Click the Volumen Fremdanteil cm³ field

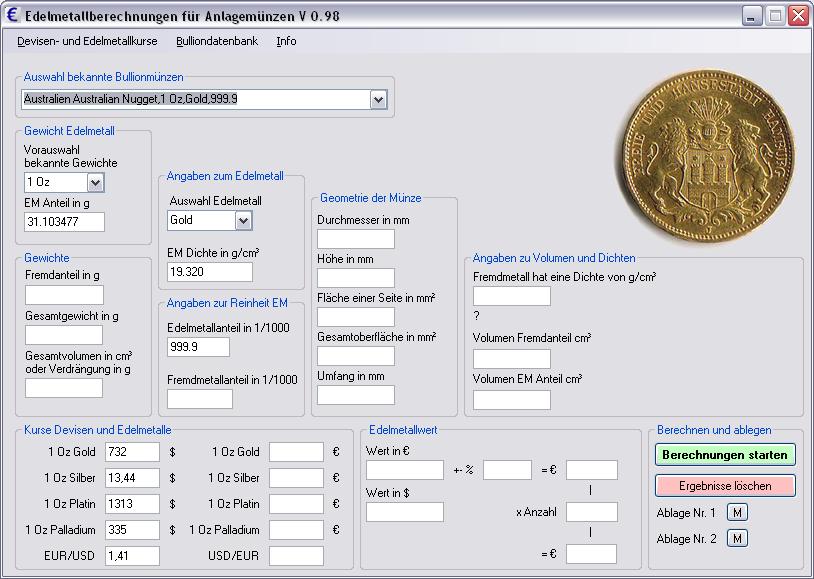coord(512,358)
